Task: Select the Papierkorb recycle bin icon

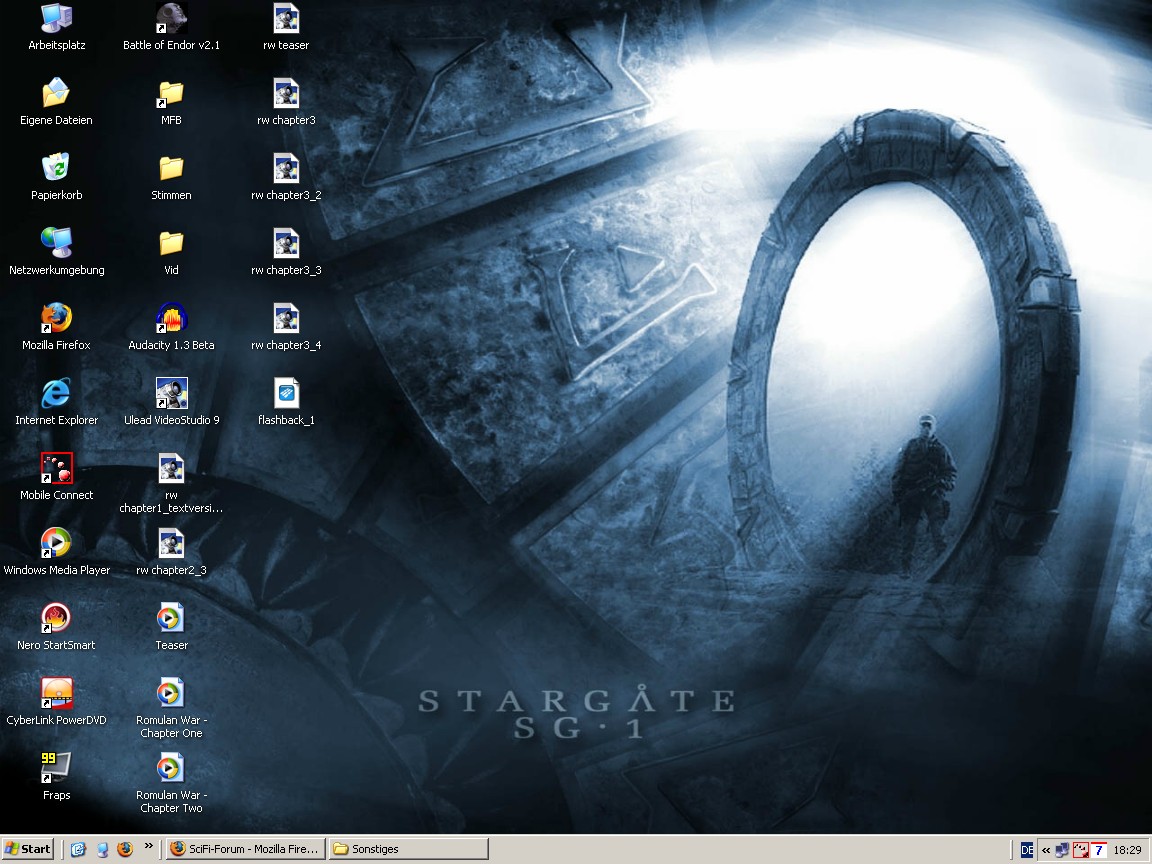Action: coord(56,169)
